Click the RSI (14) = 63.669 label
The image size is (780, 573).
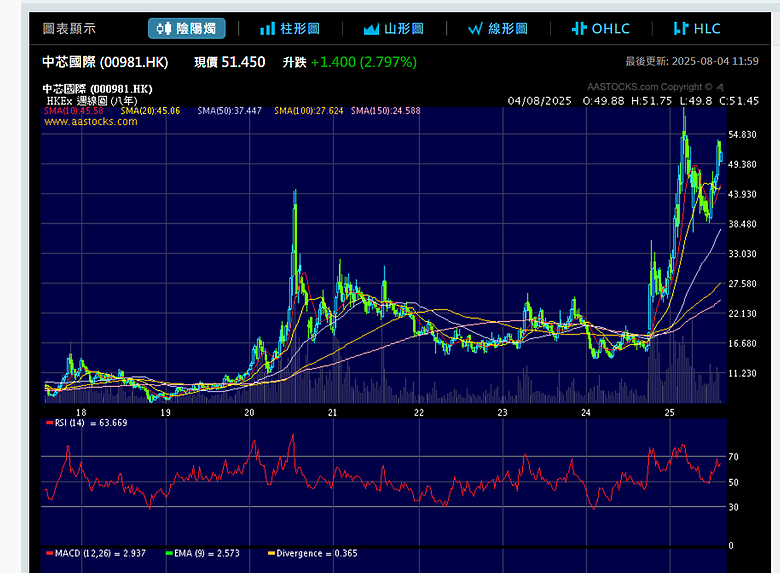[87, 423]
